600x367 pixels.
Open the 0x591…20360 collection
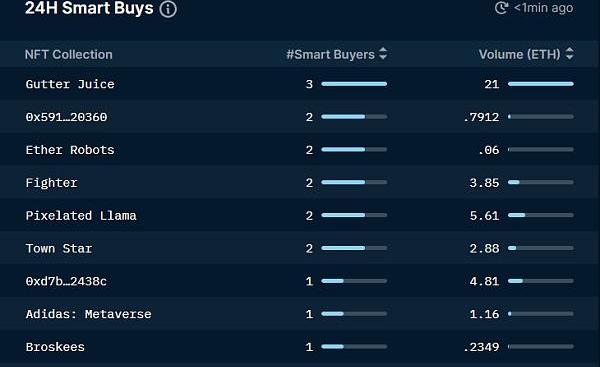point(66,117)
